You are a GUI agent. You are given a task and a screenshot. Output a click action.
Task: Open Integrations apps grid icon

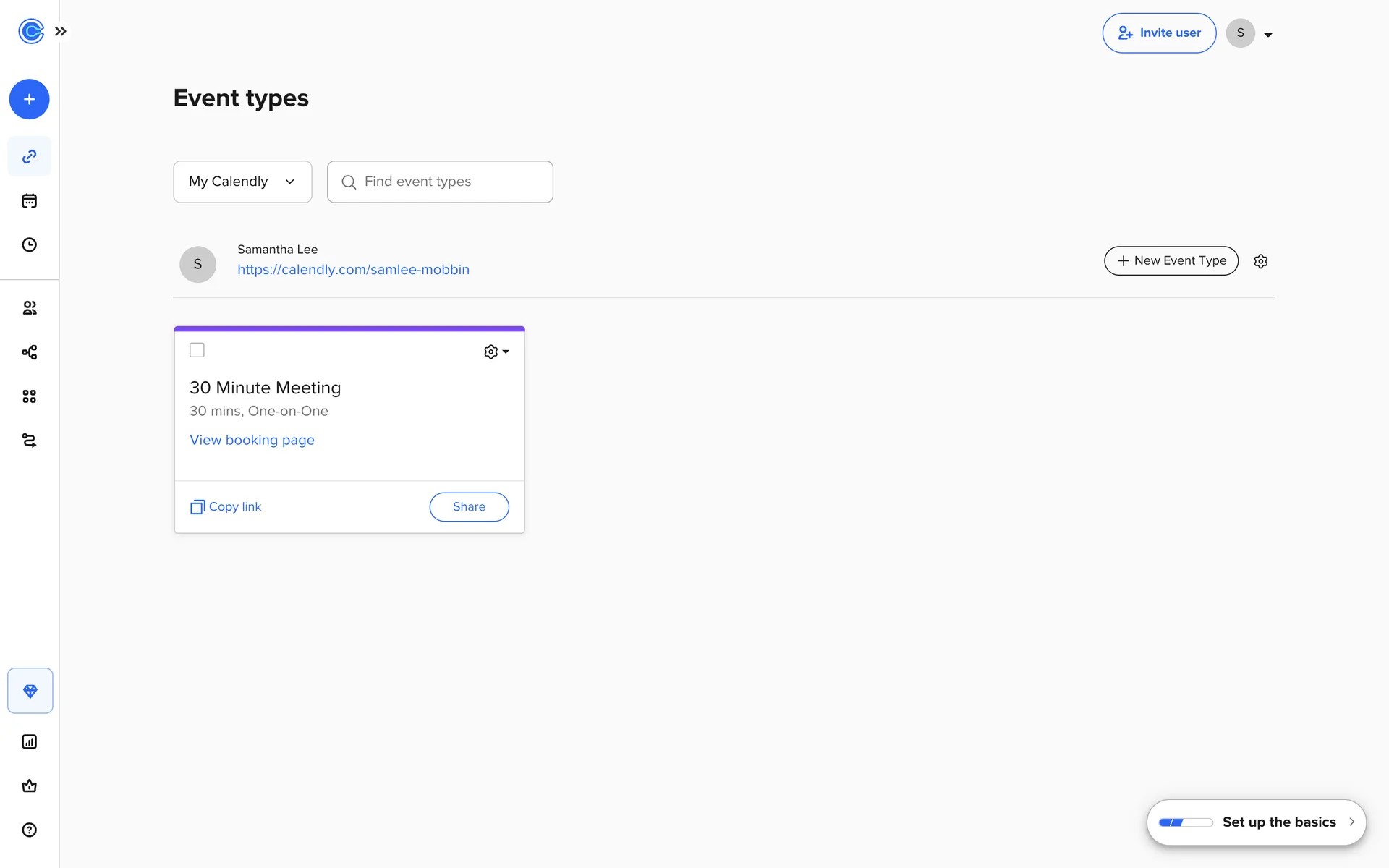[29, 396]
